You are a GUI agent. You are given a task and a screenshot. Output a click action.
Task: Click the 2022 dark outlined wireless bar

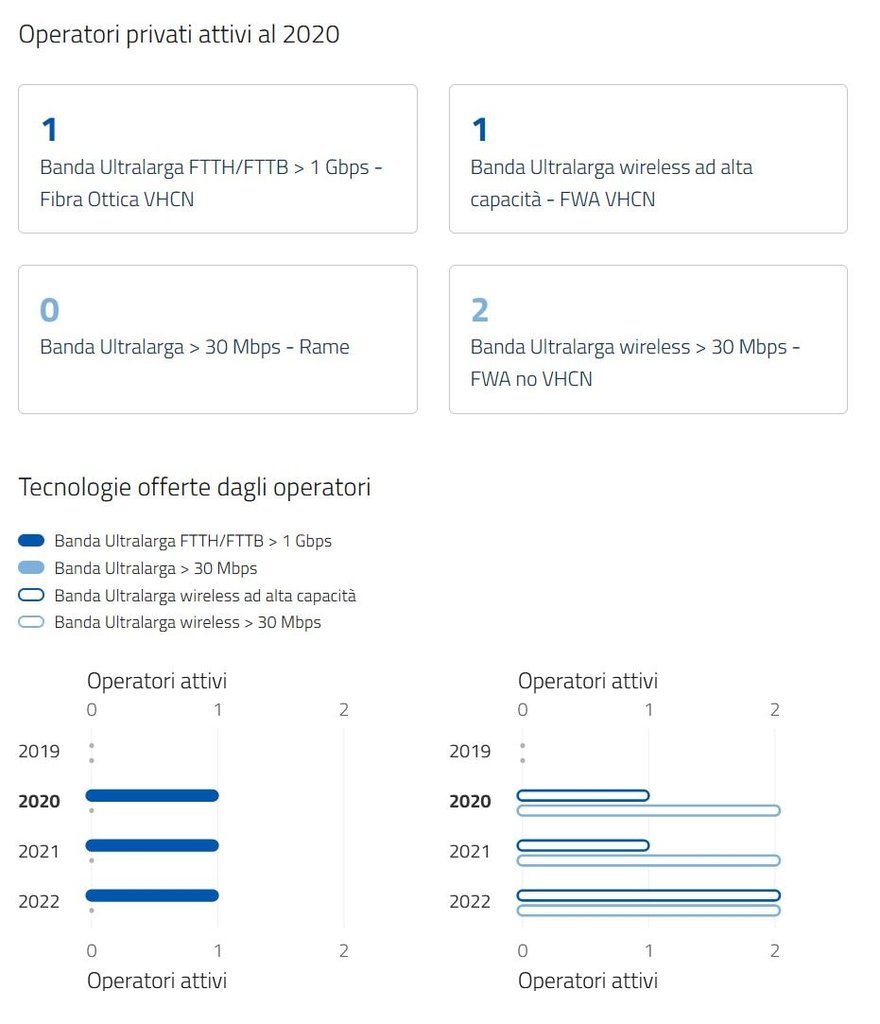tap(648, 895)
